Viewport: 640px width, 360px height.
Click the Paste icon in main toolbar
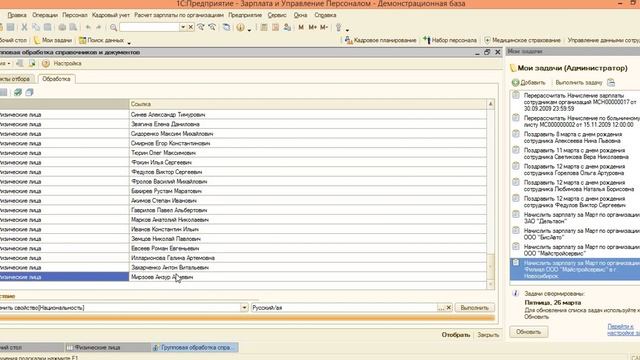[47, 27]
